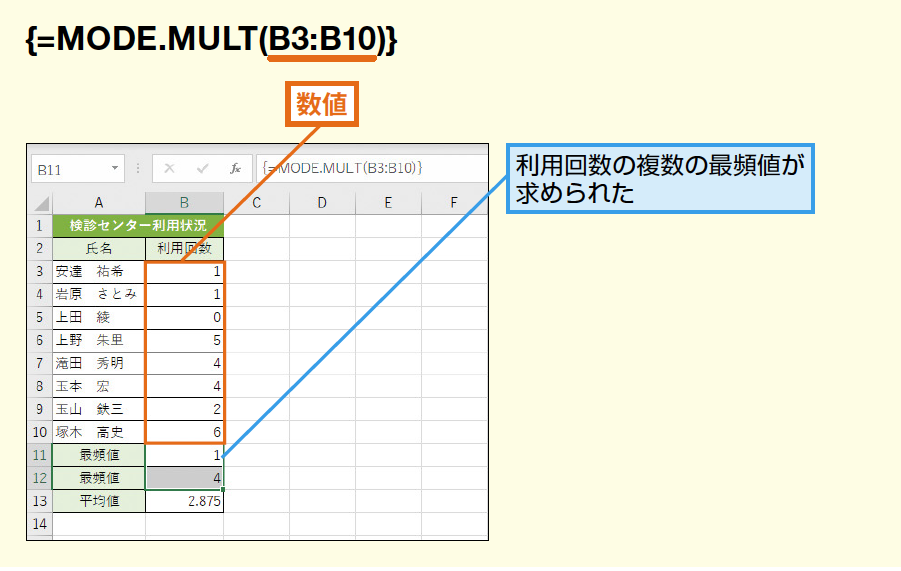Select cell B11 containing first 最頻値 result
The width and height of the screenshot is (901, 571).
[184, 455]
